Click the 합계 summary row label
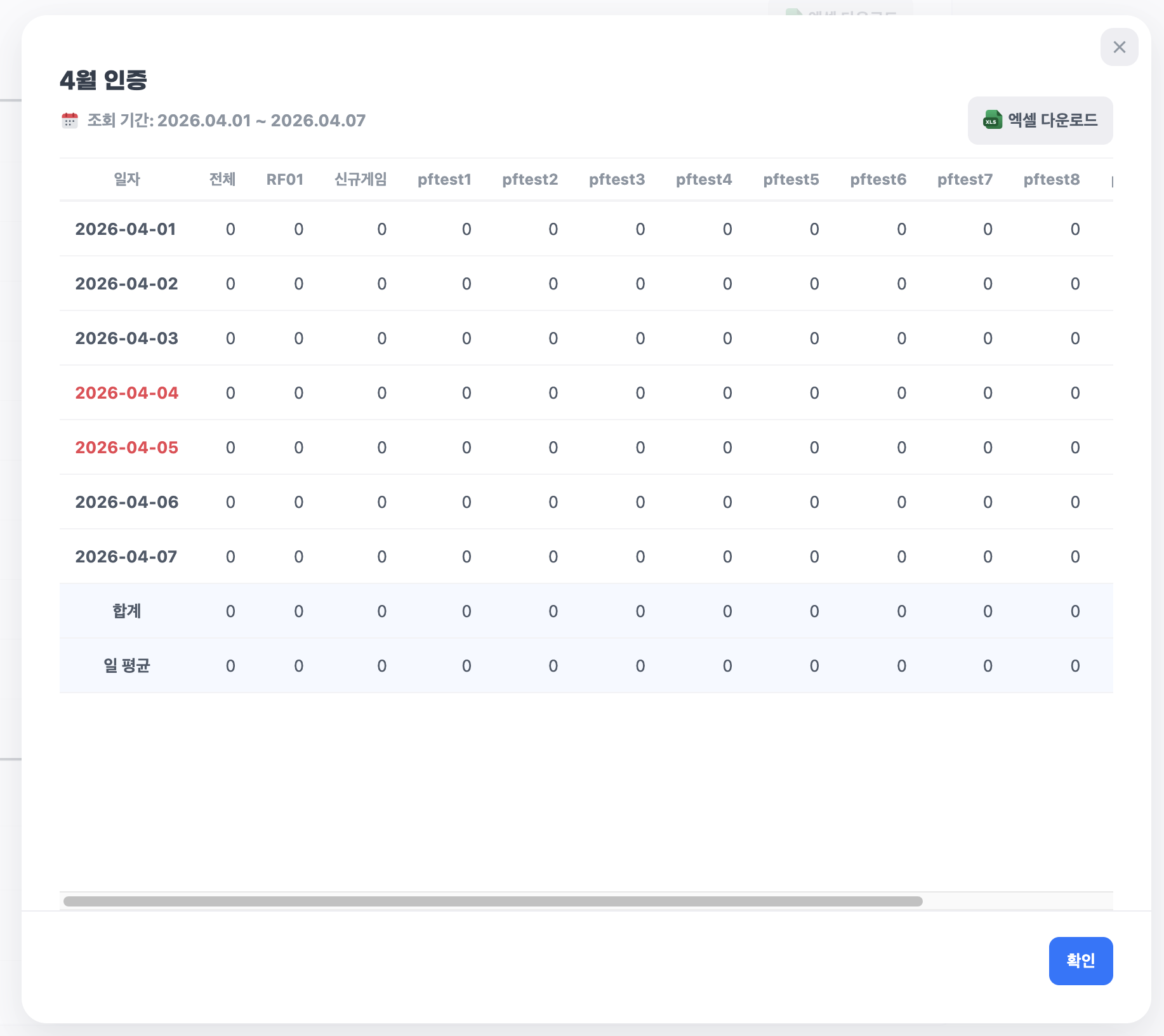This screenshot has height=1036, width=1164. click(127, 611)
